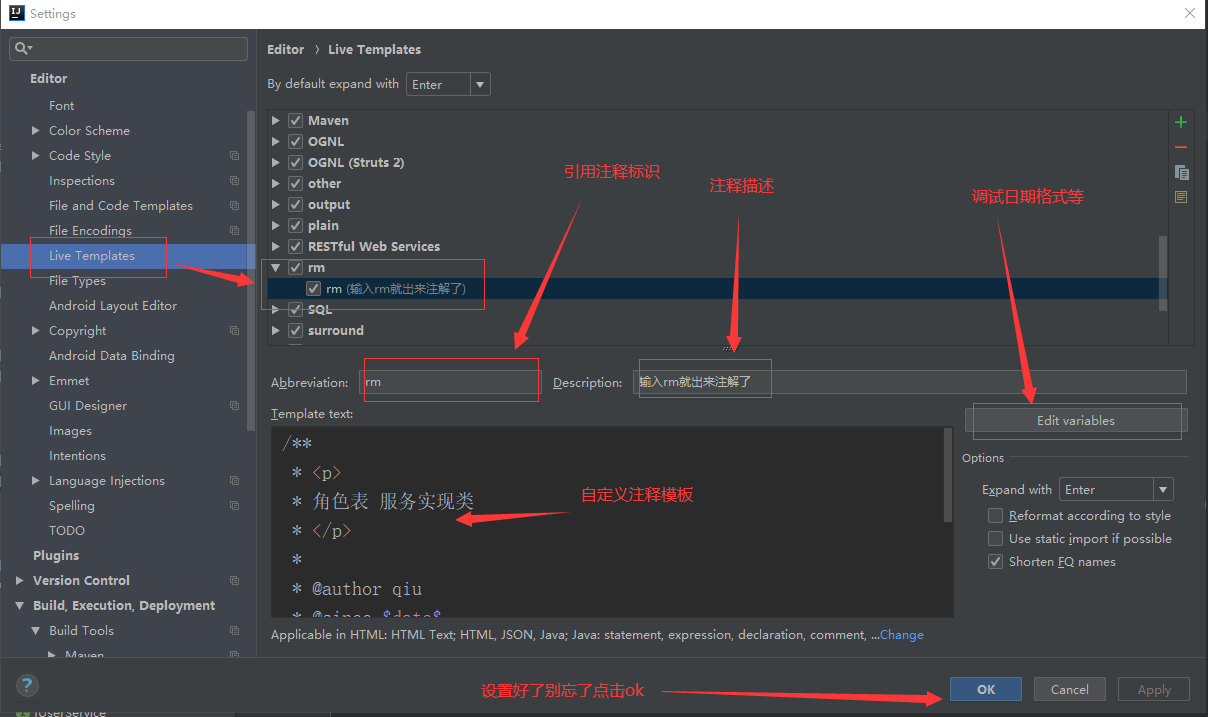
Task: Click the Editor breadcrumb
Action: pos(286,49)
